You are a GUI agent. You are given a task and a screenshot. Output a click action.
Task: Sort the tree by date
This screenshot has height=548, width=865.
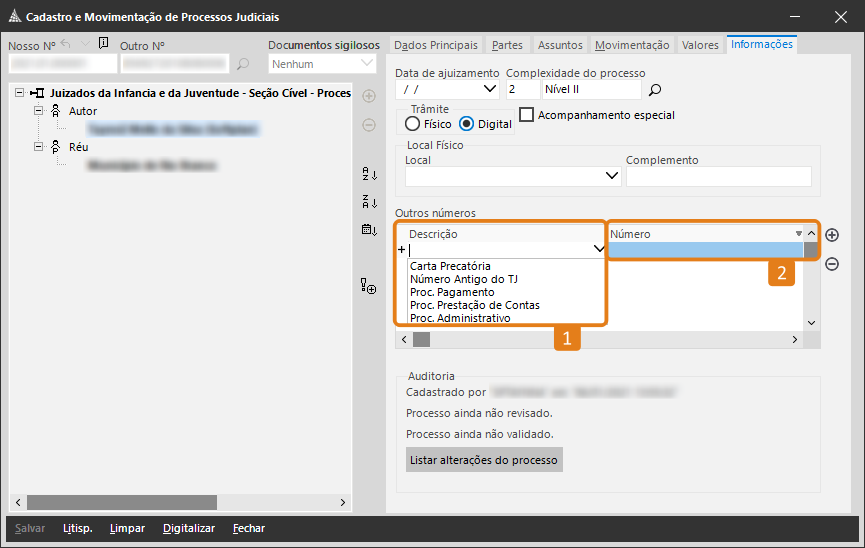click(369, 230)
